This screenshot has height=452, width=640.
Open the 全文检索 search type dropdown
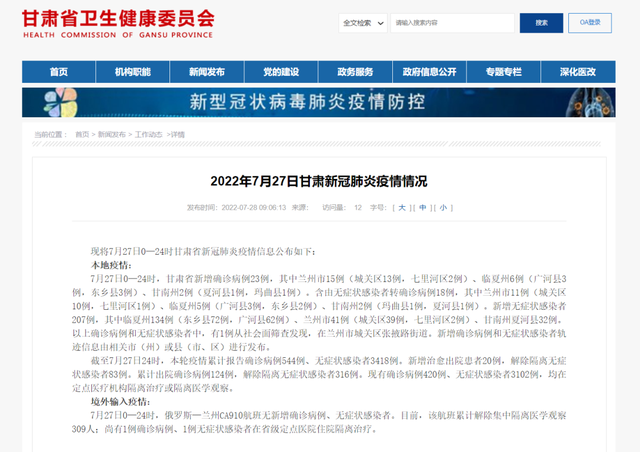click(x=360, y=21)
